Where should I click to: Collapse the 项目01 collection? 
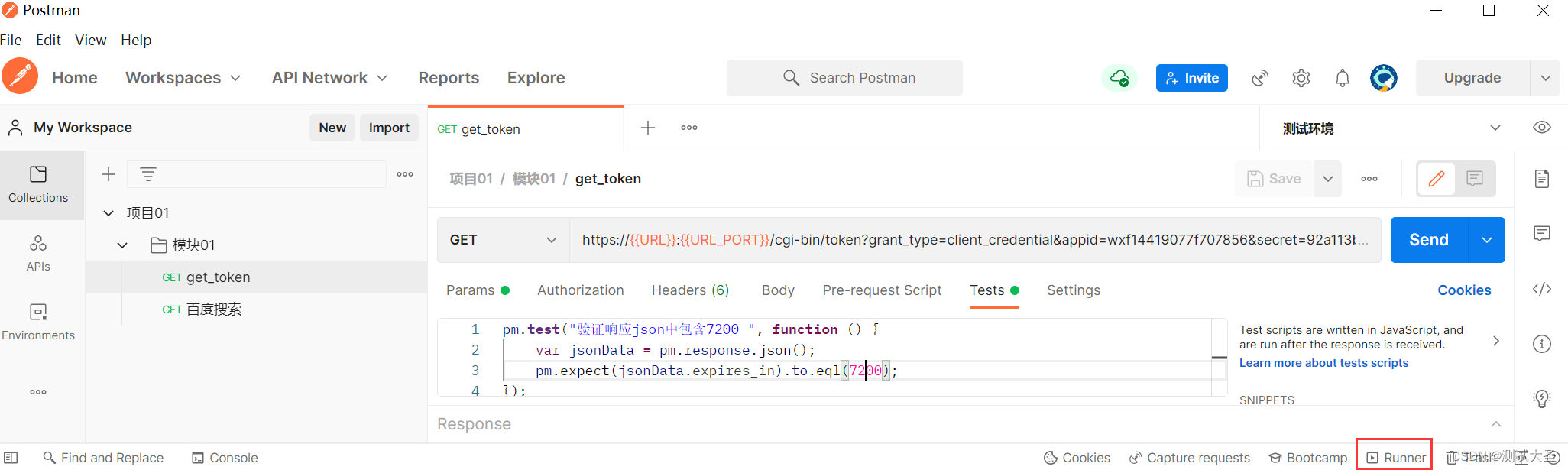click(x=109, y=213)
